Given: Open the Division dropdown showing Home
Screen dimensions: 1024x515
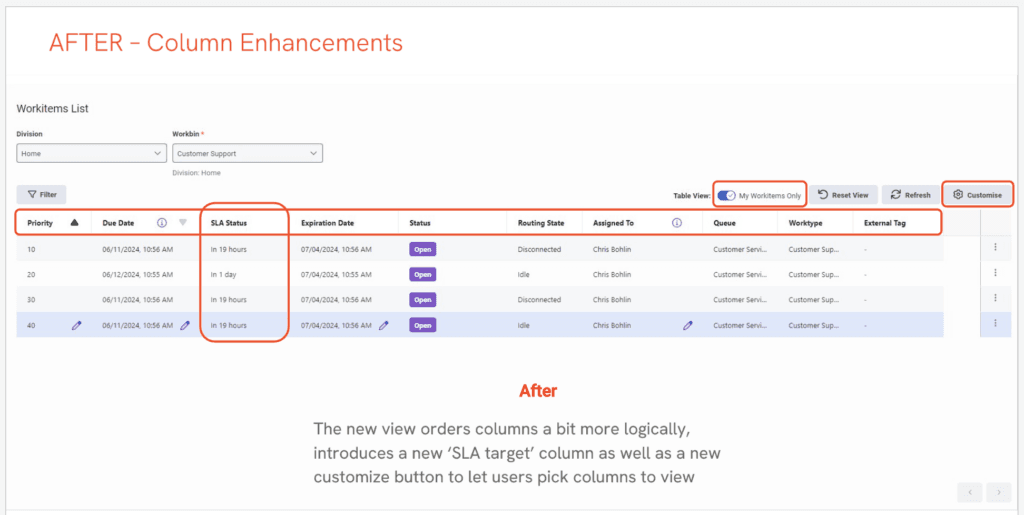Looking at the screenshot, I should coord(91,153).
